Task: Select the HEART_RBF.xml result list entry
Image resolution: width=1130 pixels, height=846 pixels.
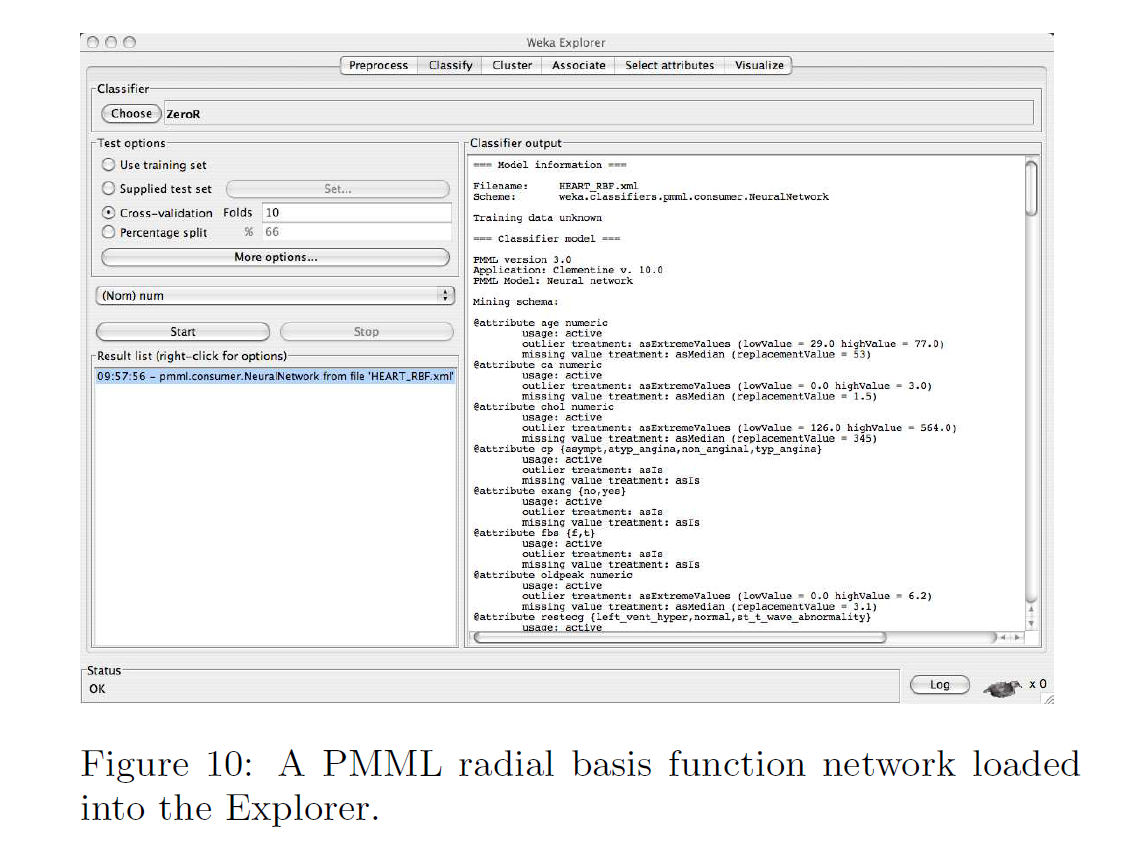Action: pyautogui.click(x=275, y=376)
